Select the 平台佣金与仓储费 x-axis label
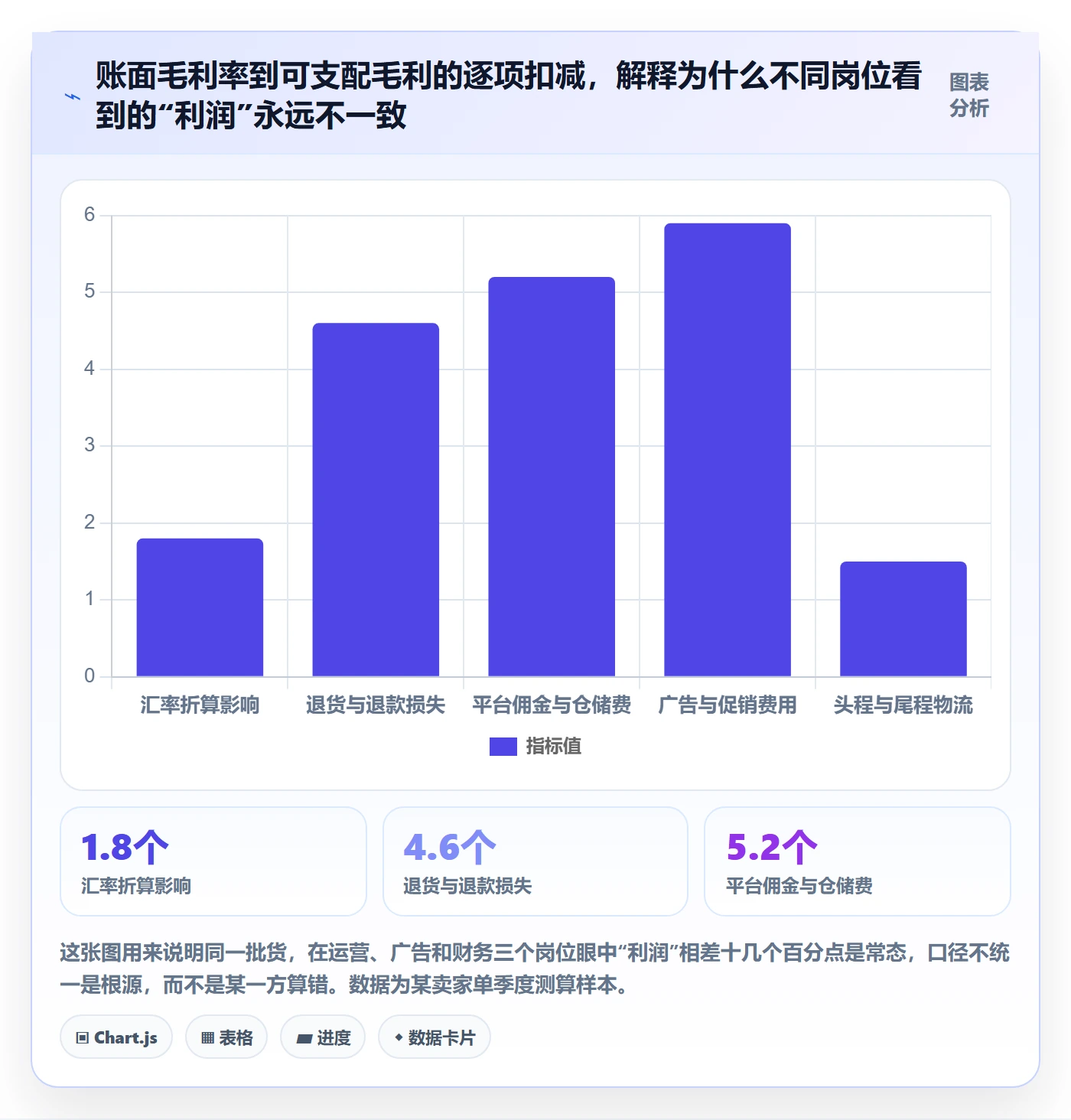This screenshot has width=1071, height=1120. pos(552,705)
